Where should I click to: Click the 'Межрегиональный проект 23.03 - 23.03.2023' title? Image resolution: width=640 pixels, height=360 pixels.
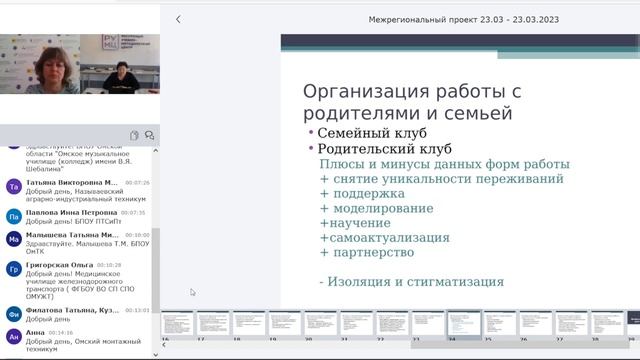pyautogui.click(x=464, y=20)
